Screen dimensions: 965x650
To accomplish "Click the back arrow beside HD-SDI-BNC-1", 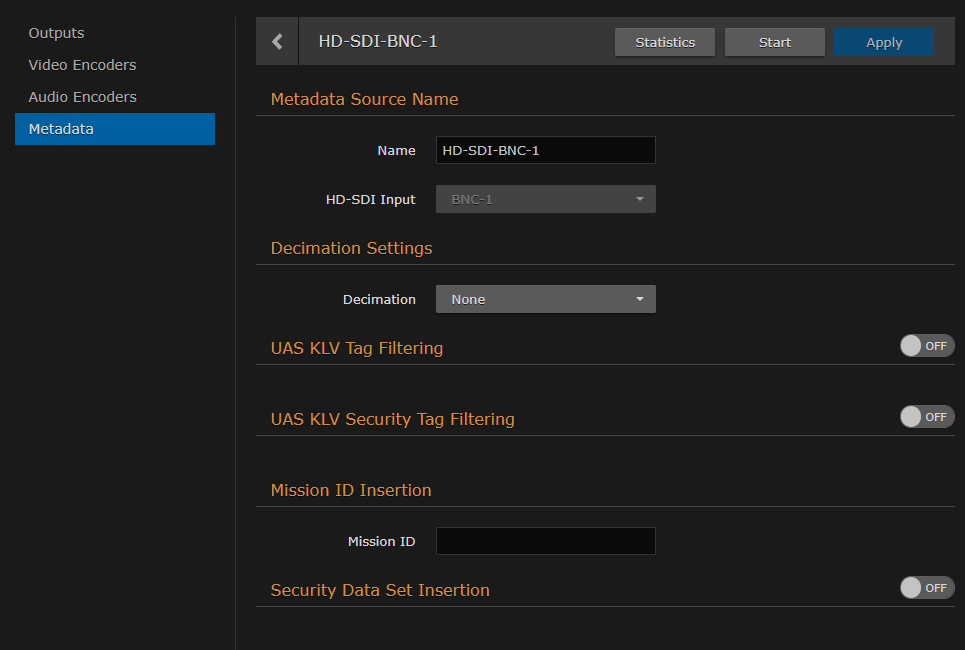I will (277, 41).
